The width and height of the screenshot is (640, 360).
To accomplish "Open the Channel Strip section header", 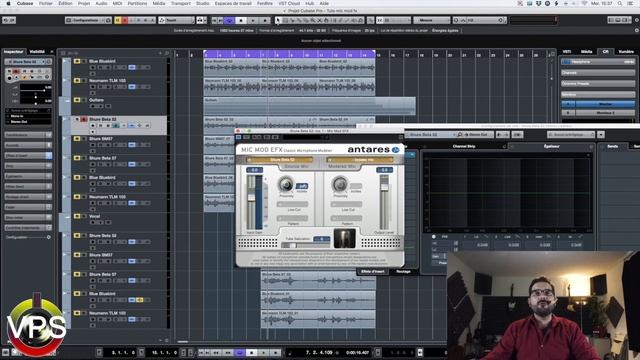I will click(464, 146).
